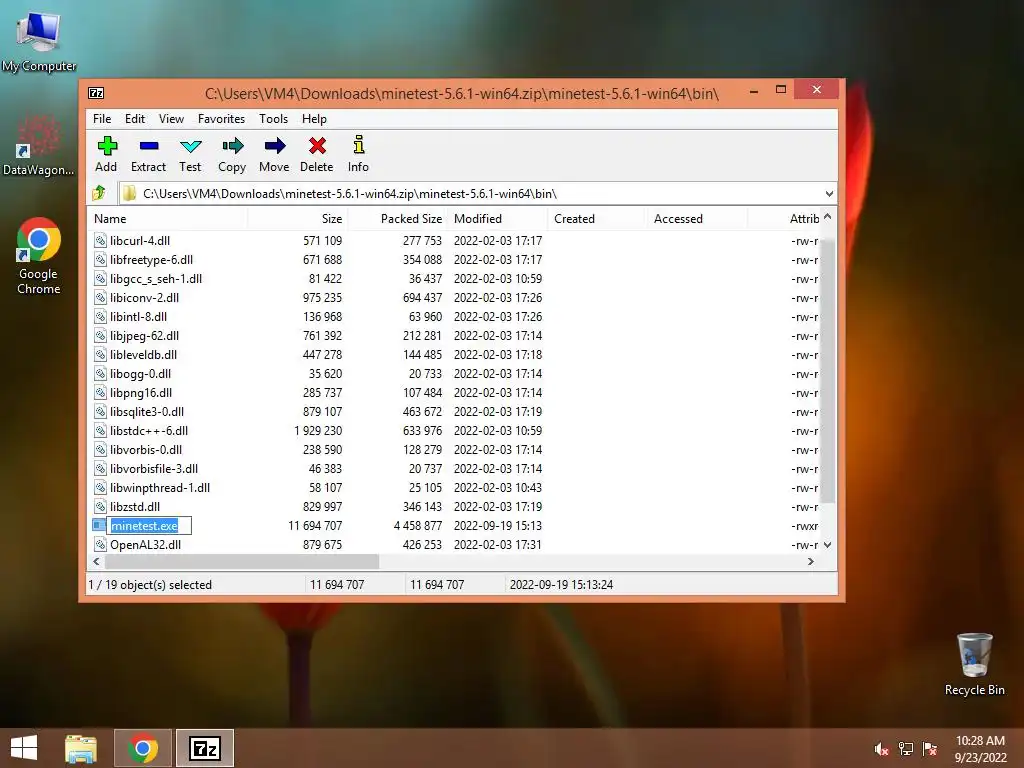Click the 7z window title icon
The width and height of the screenshot is (1024, 768).
(96, 93)
